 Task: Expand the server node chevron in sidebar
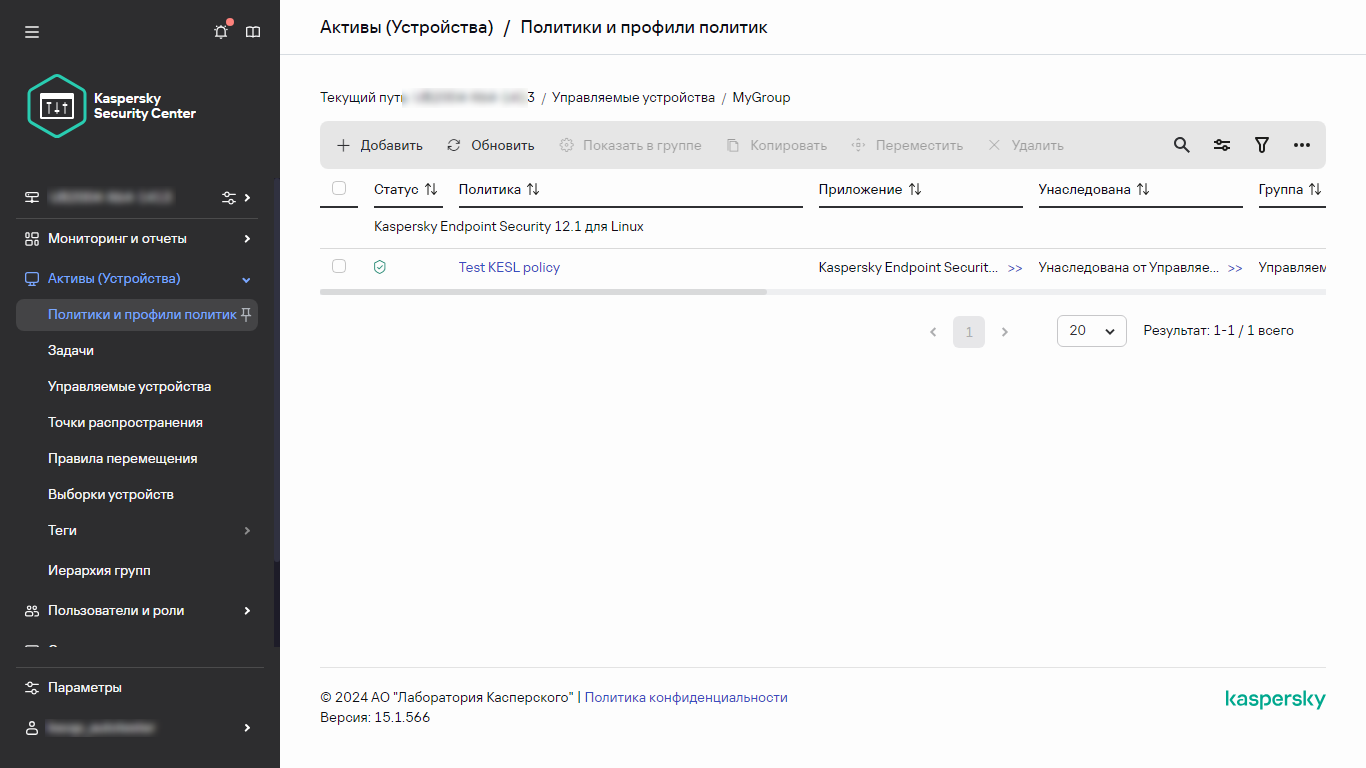[247, 197]
